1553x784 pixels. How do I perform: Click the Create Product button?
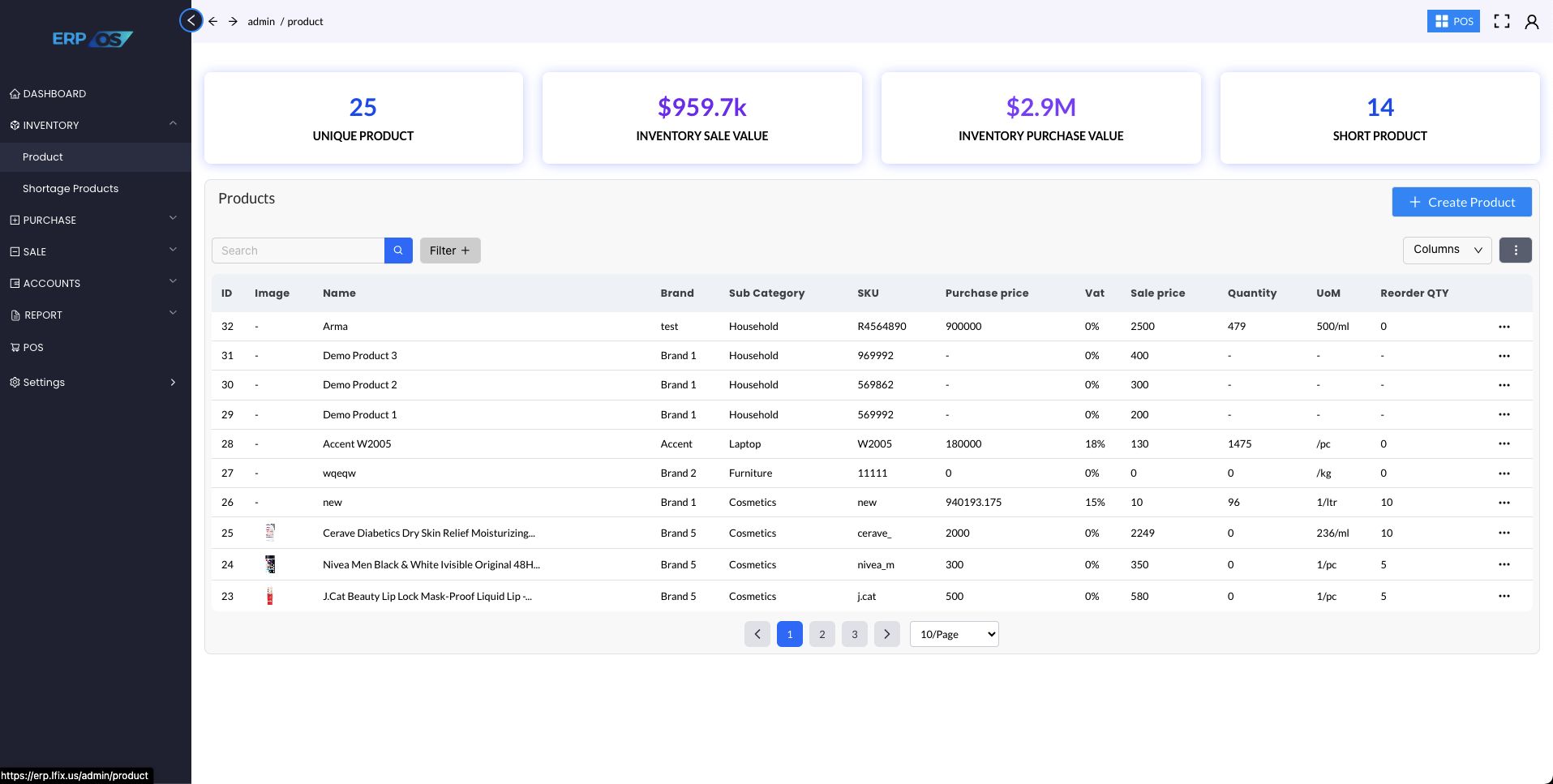pos(1461,202)
